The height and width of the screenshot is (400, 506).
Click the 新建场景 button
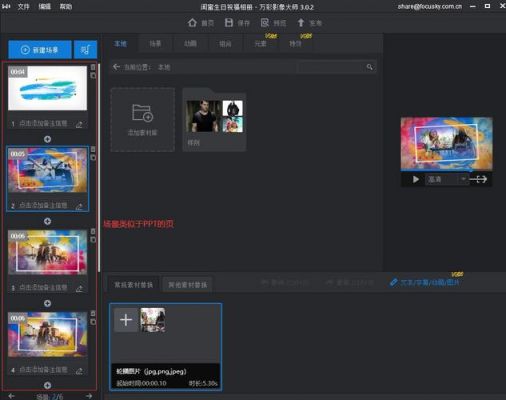[40, 50]
